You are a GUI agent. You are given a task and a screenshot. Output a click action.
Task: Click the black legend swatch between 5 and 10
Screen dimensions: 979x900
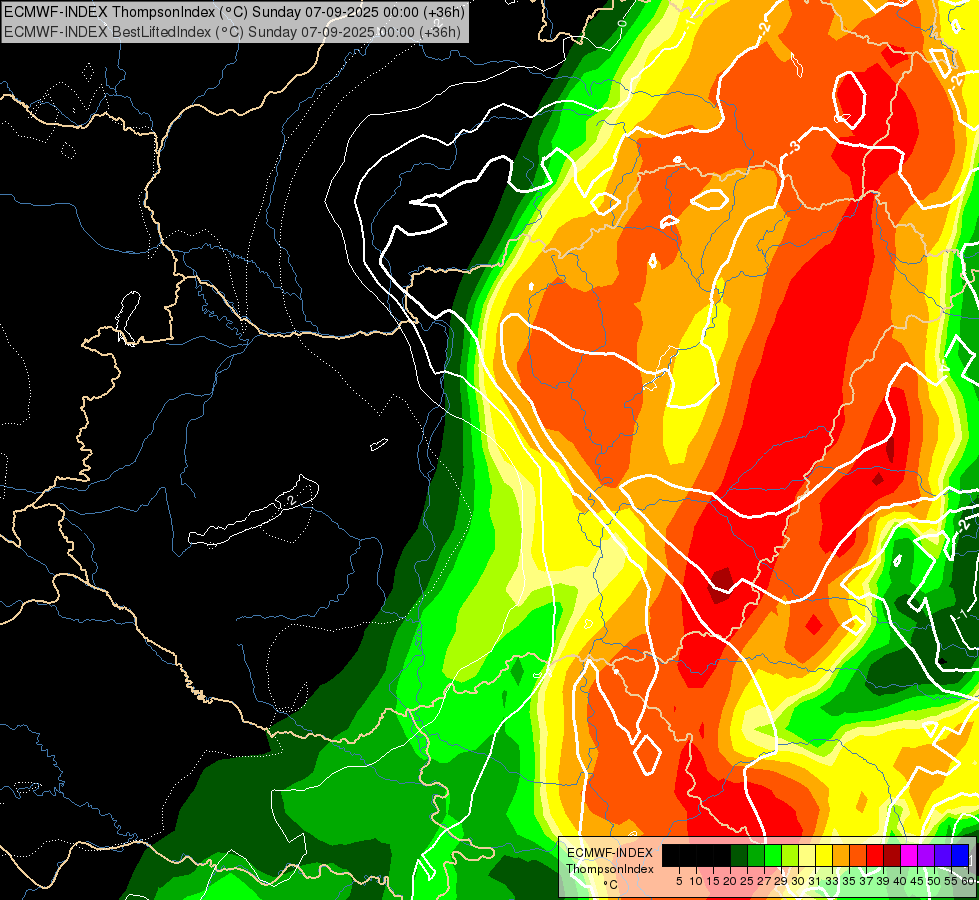tap(688, 855)
